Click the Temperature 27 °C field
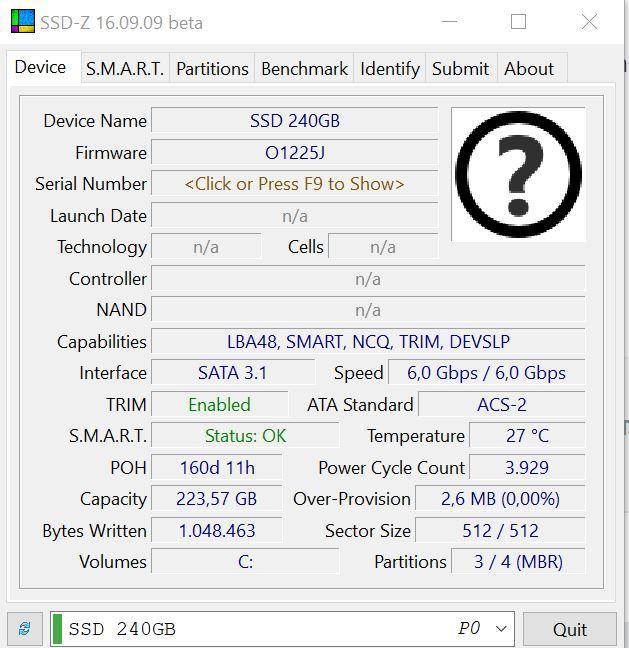The width and height of the screenshot is (629, 648). 527,436
